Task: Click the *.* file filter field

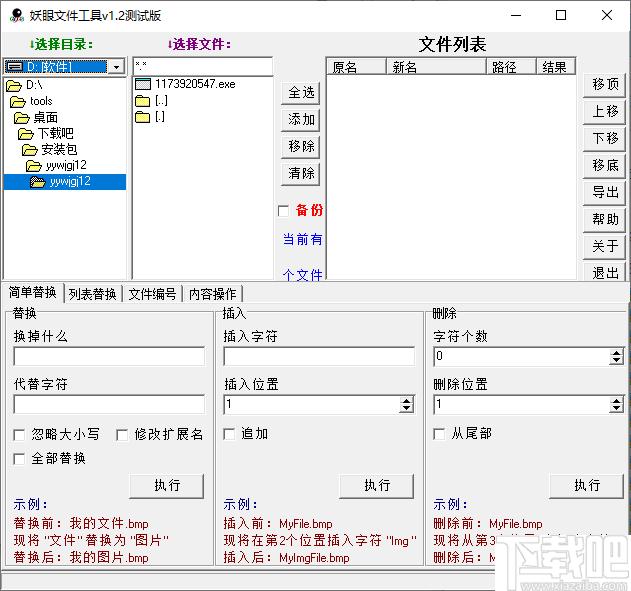Action: (203, 66)
